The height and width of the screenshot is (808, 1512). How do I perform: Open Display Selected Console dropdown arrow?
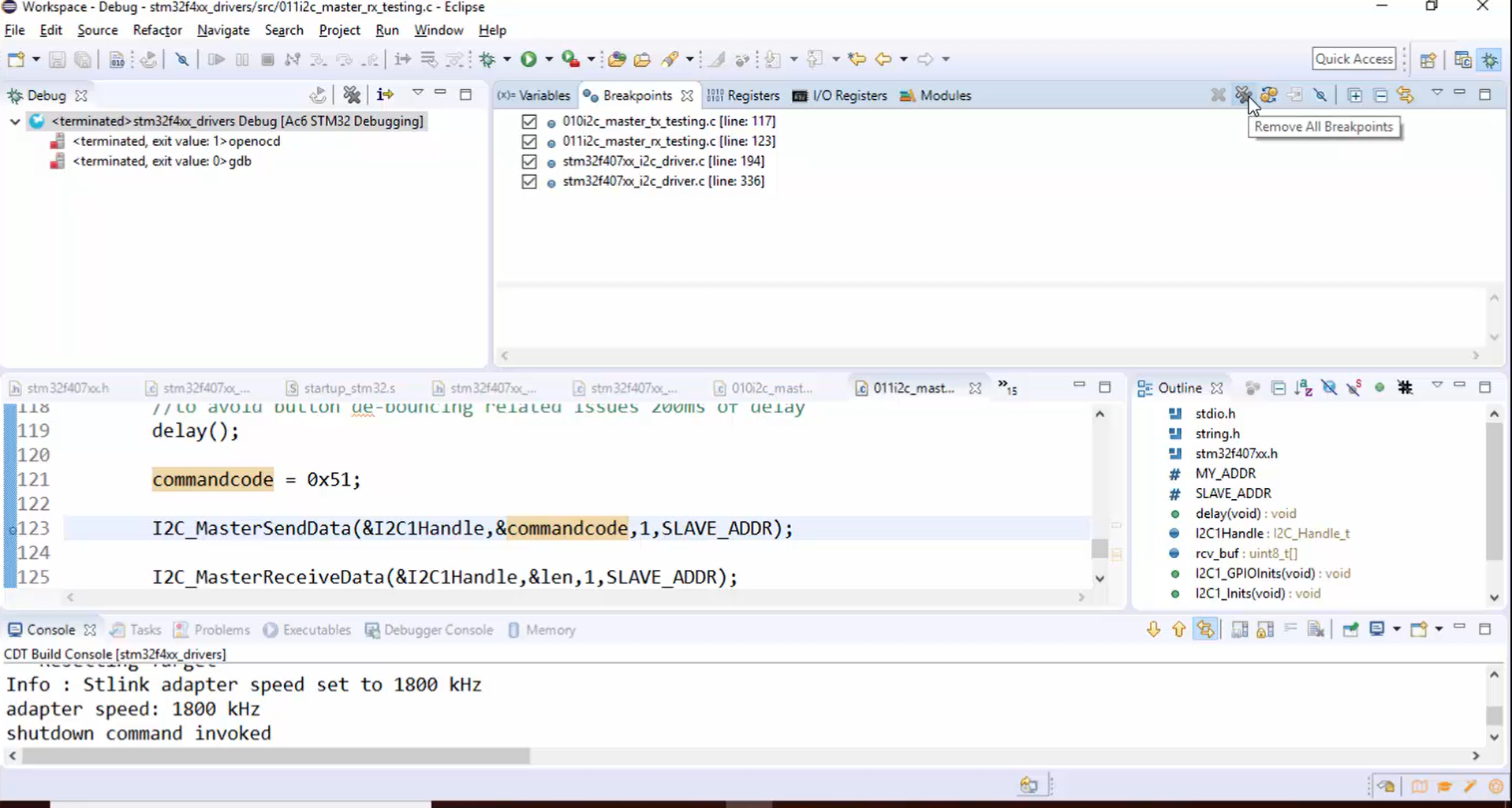(x=1396, y=629)
